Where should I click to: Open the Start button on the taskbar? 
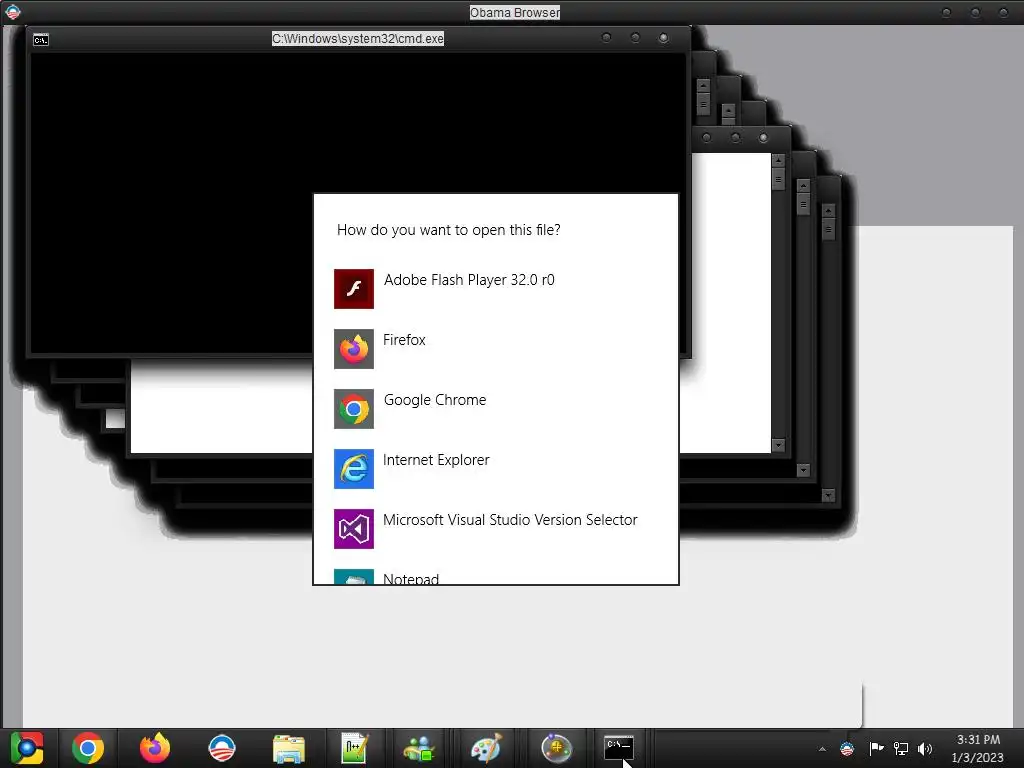pyautogui.click(x=27, y=748)
